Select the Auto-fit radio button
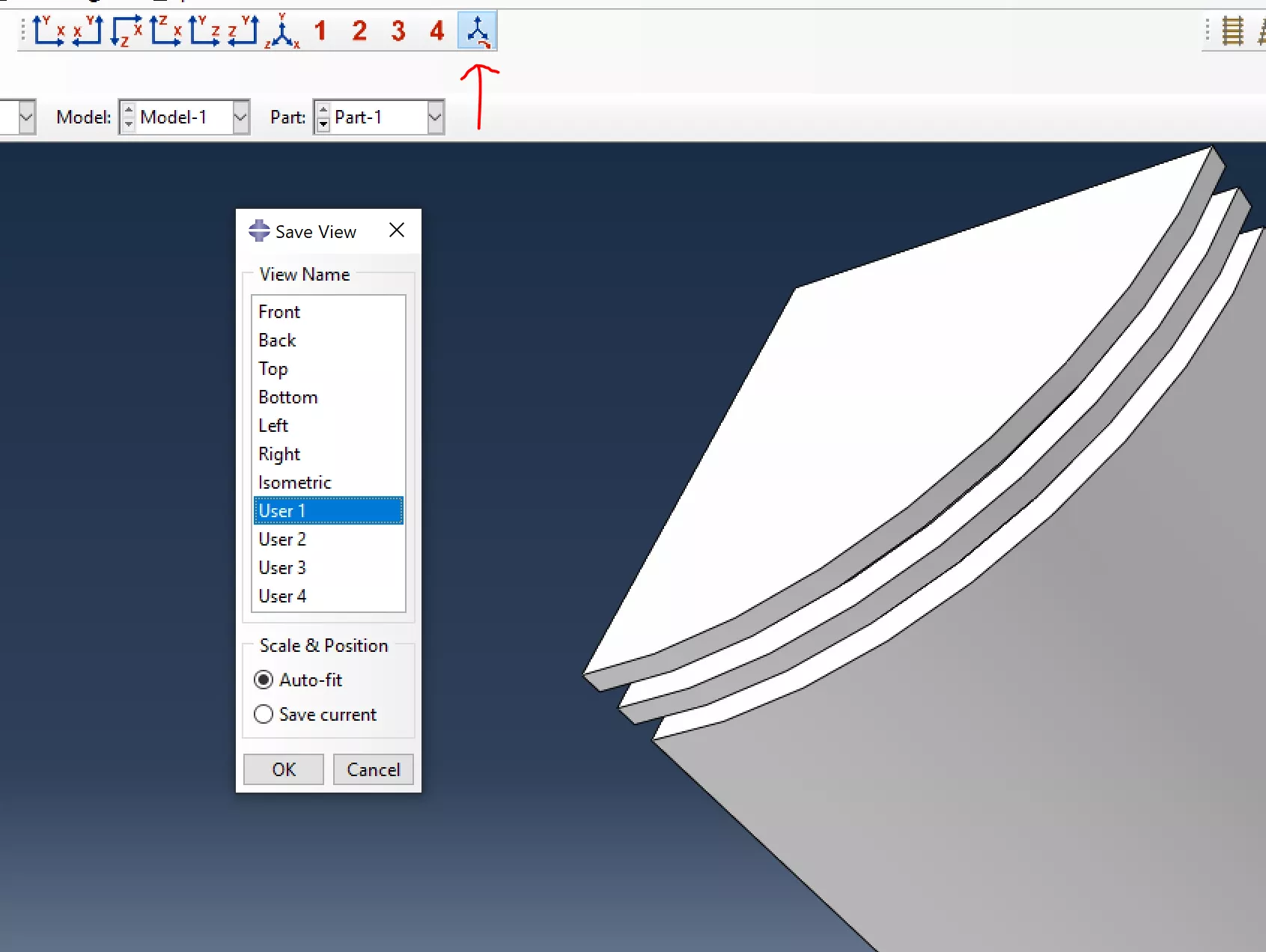This screenshot has height=952, width=1266. (264, 680)
